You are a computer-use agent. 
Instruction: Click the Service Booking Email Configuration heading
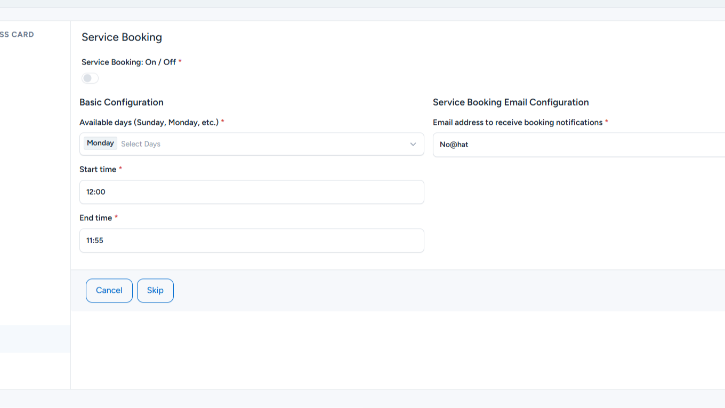510,102
